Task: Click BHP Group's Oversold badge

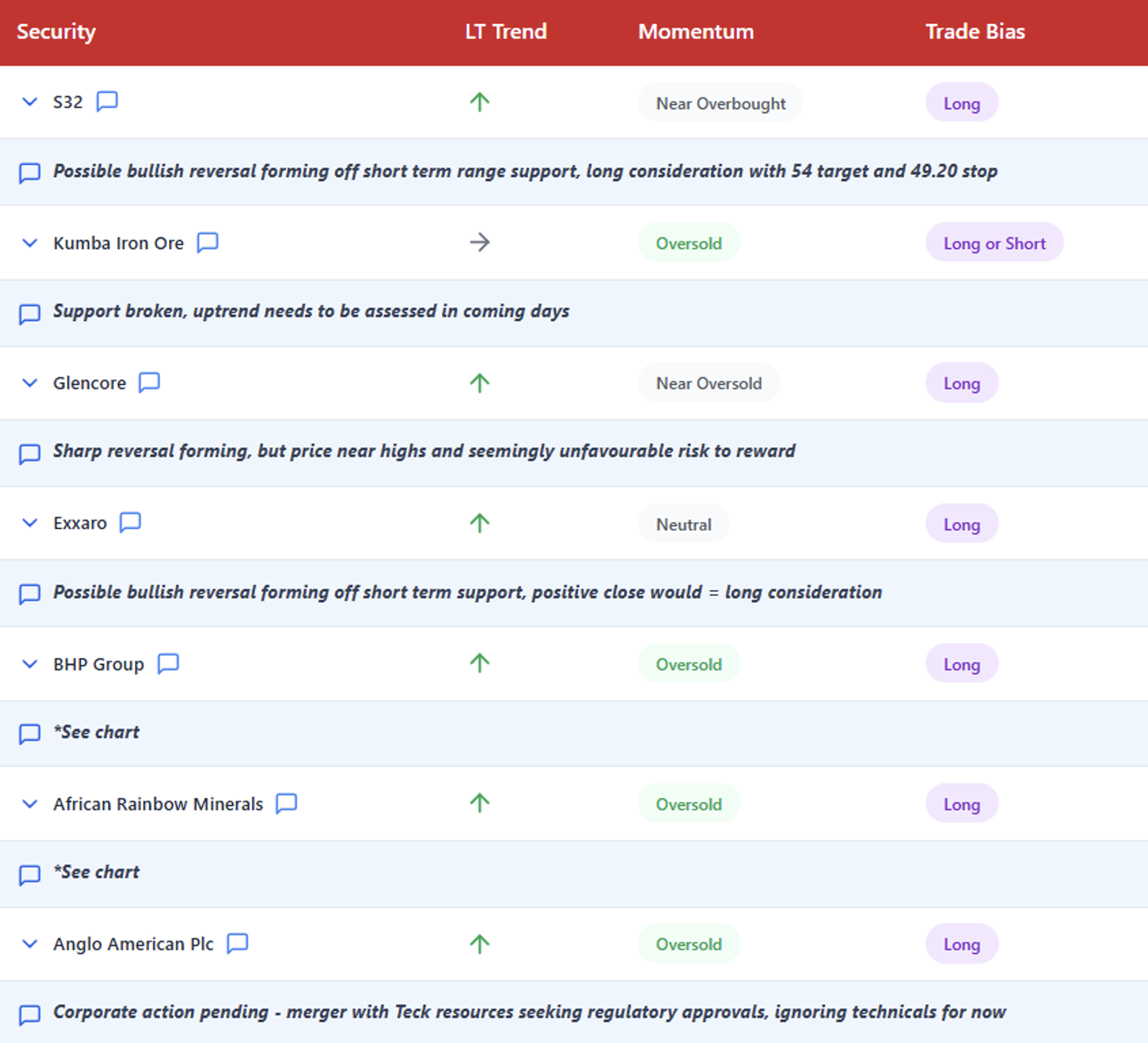Action: [688, 664]
